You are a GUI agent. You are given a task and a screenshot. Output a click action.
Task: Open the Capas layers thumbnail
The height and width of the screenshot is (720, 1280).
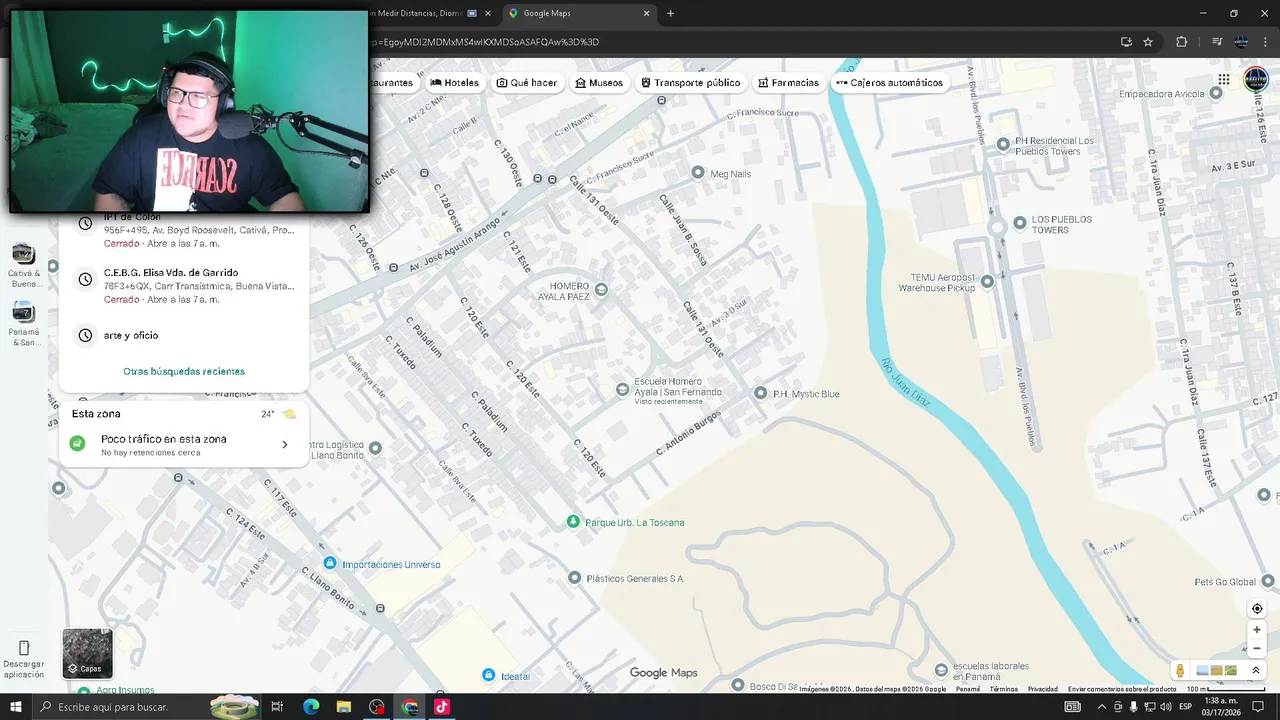(x=87, y=653)
